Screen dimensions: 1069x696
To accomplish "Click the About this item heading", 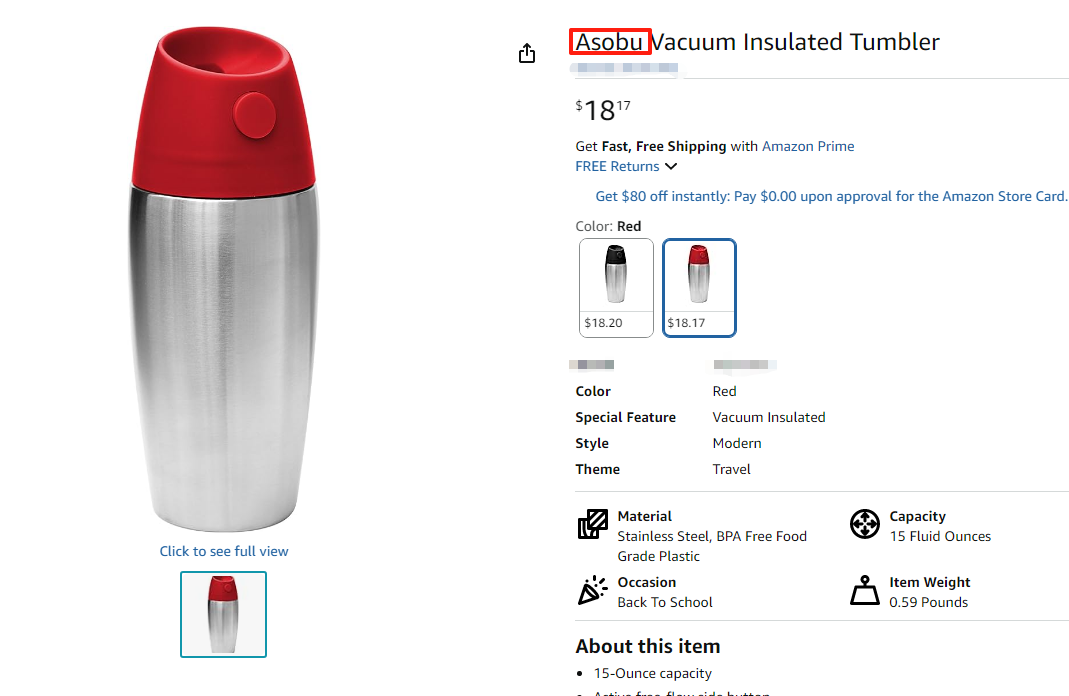I will (647, 646).
